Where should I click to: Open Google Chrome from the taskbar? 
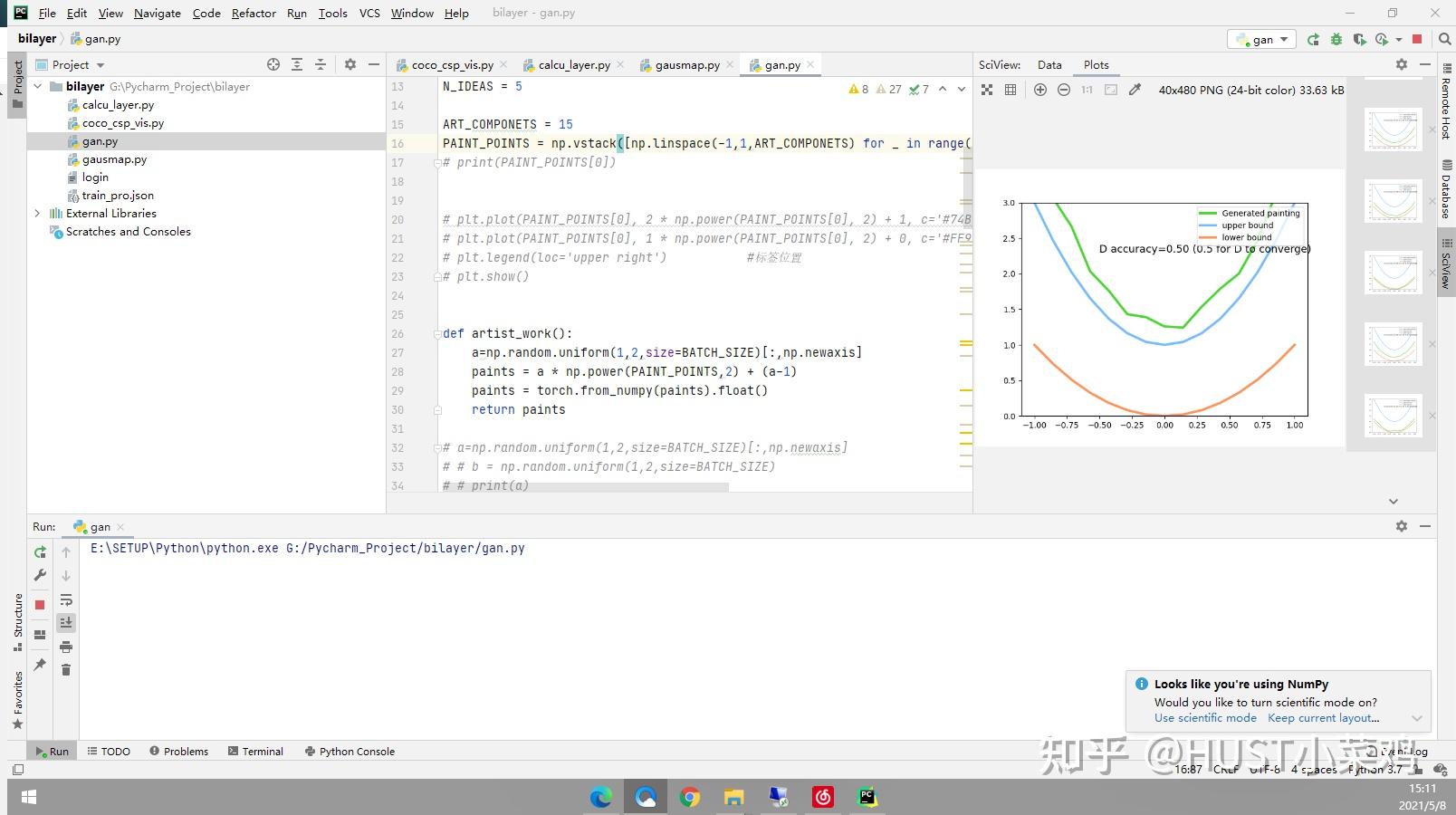[690, 797]
